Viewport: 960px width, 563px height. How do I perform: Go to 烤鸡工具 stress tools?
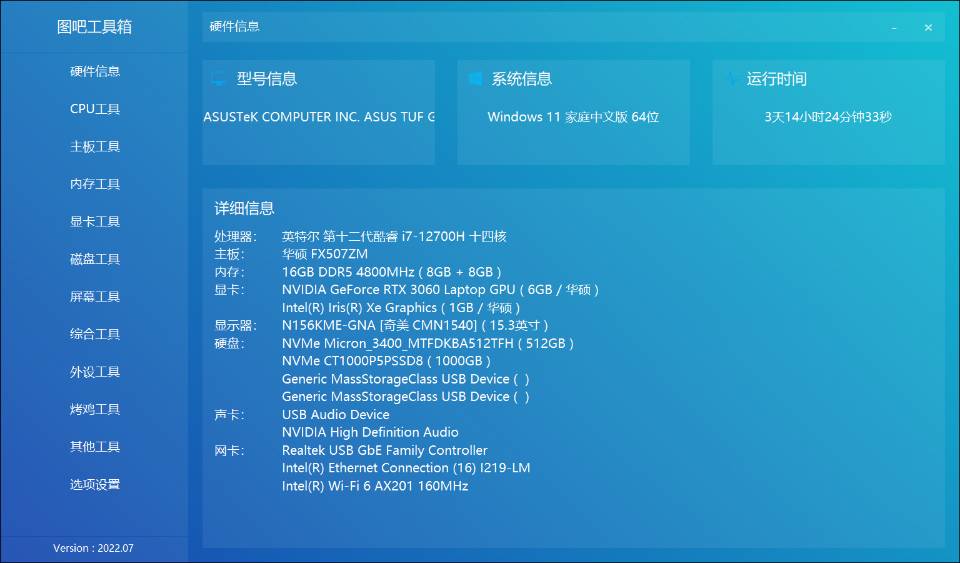point(95,409)
